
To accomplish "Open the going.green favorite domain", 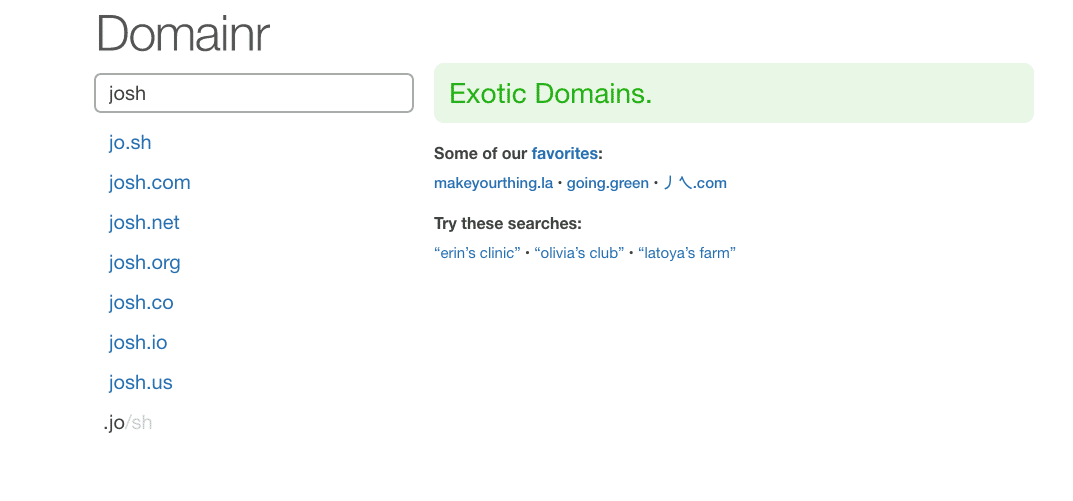I will pos(608,183).
